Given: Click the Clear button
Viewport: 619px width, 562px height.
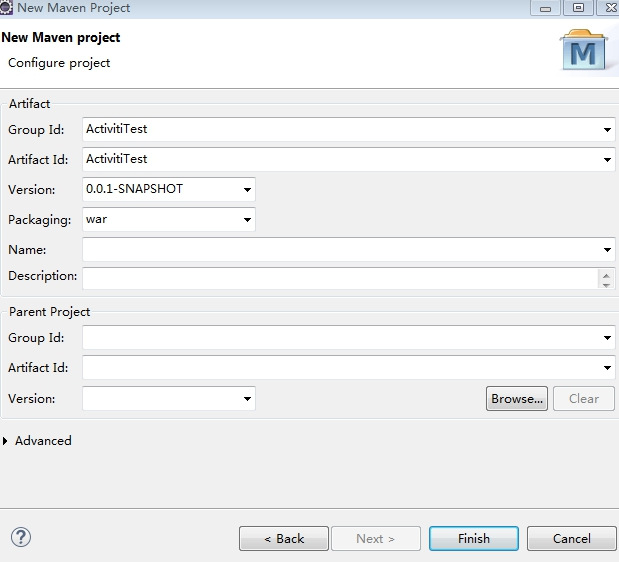Looking at the screenshot, I should pos(584,399).
